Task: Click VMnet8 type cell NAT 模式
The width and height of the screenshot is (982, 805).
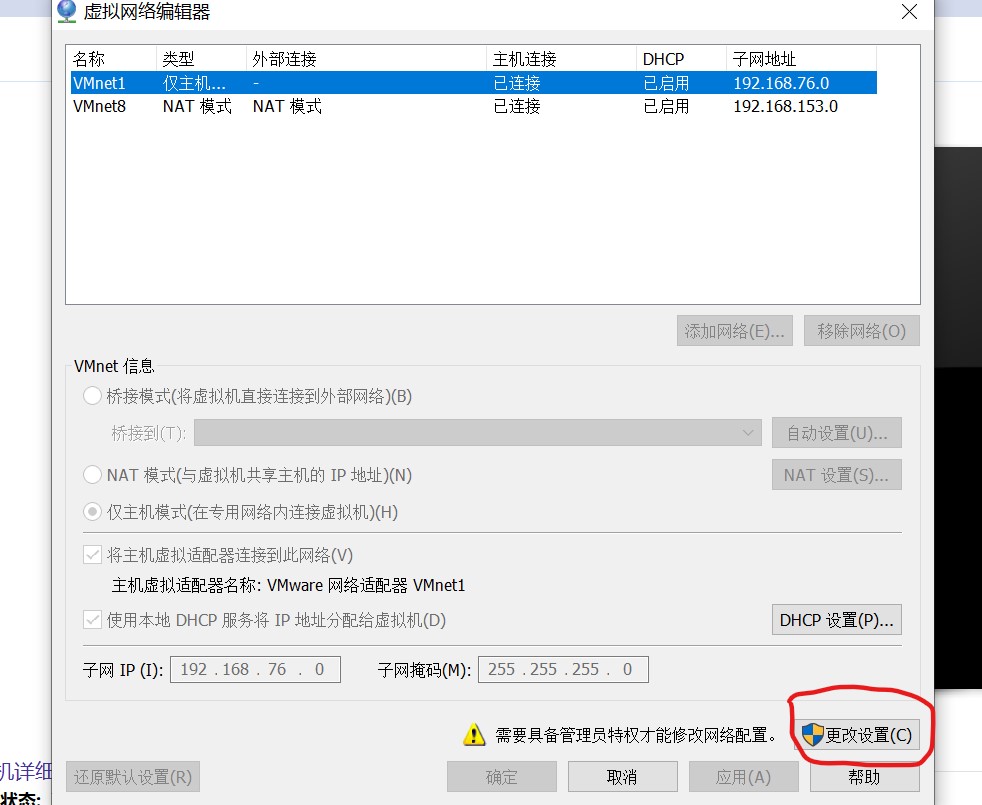Action: 197,106
